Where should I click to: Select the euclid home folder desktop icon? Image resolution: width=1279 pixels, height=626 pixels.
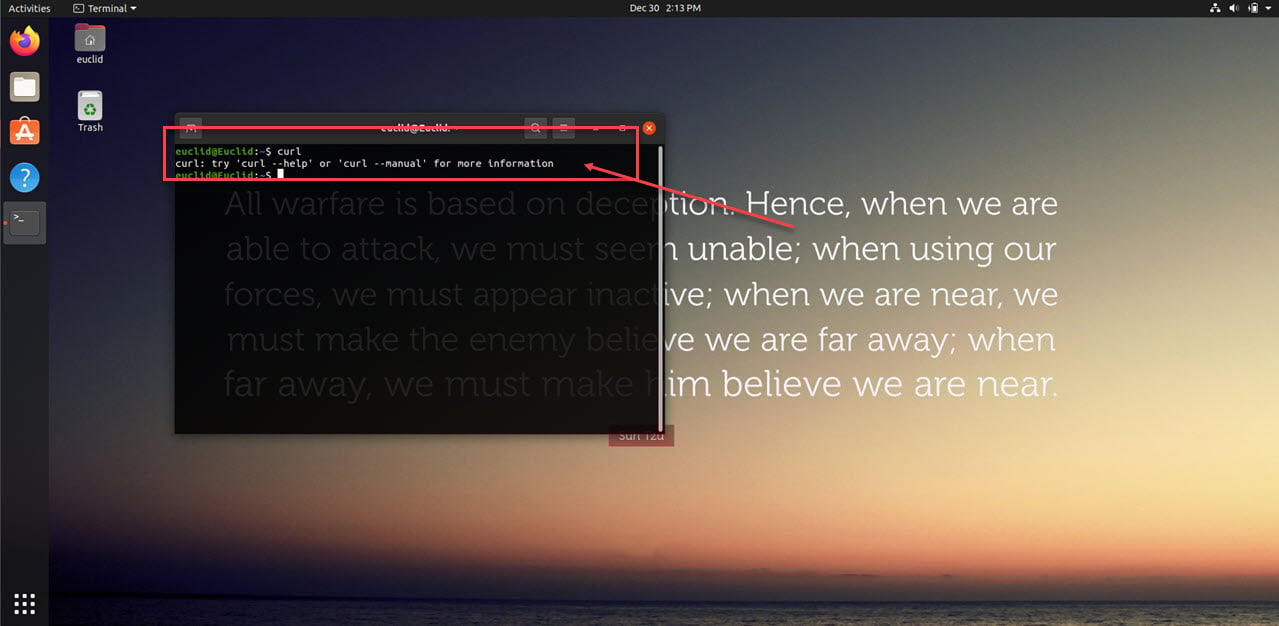click(90, 45)
